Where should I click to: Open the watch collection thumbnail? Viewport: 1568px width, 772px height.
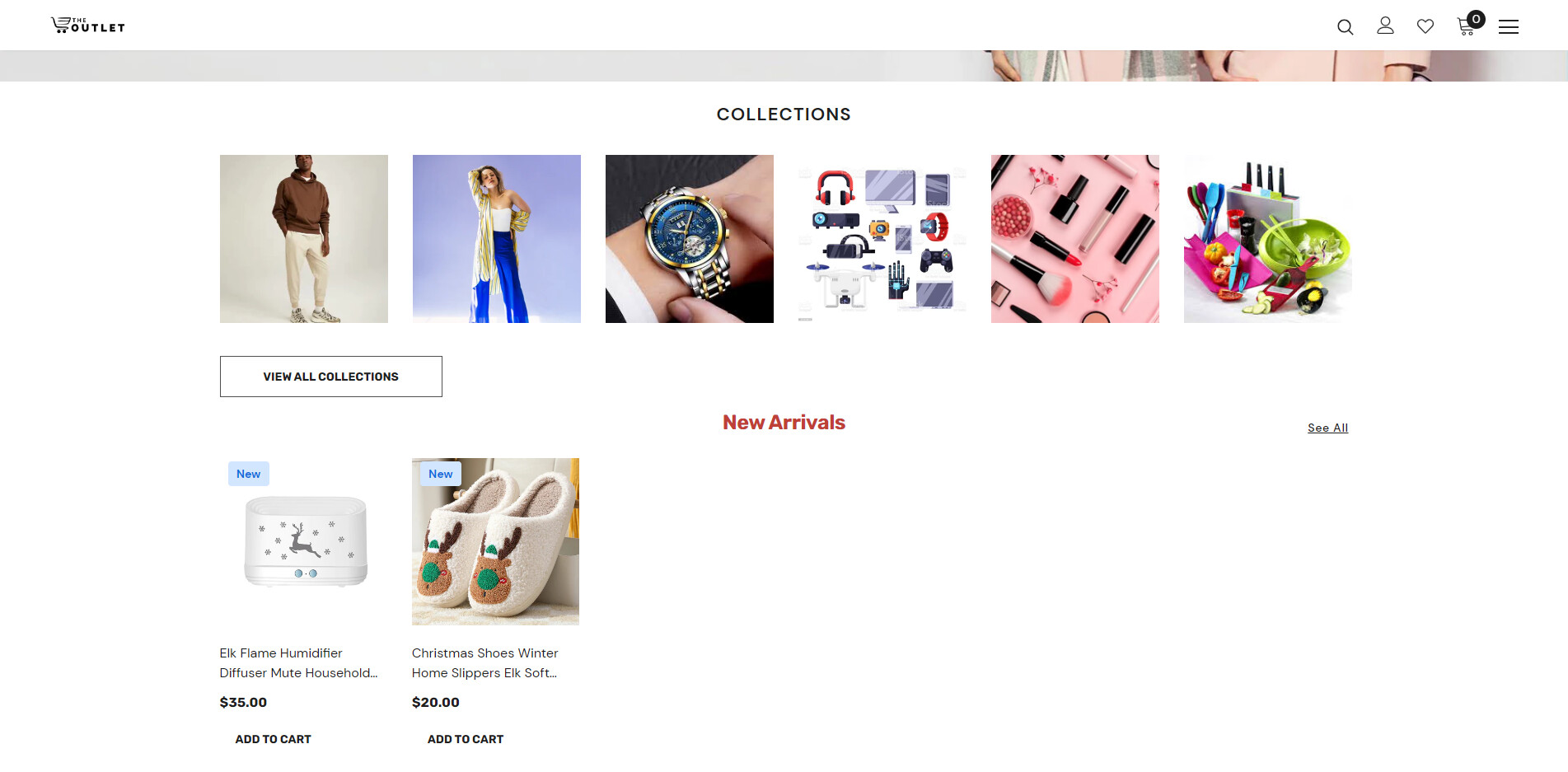690,239
